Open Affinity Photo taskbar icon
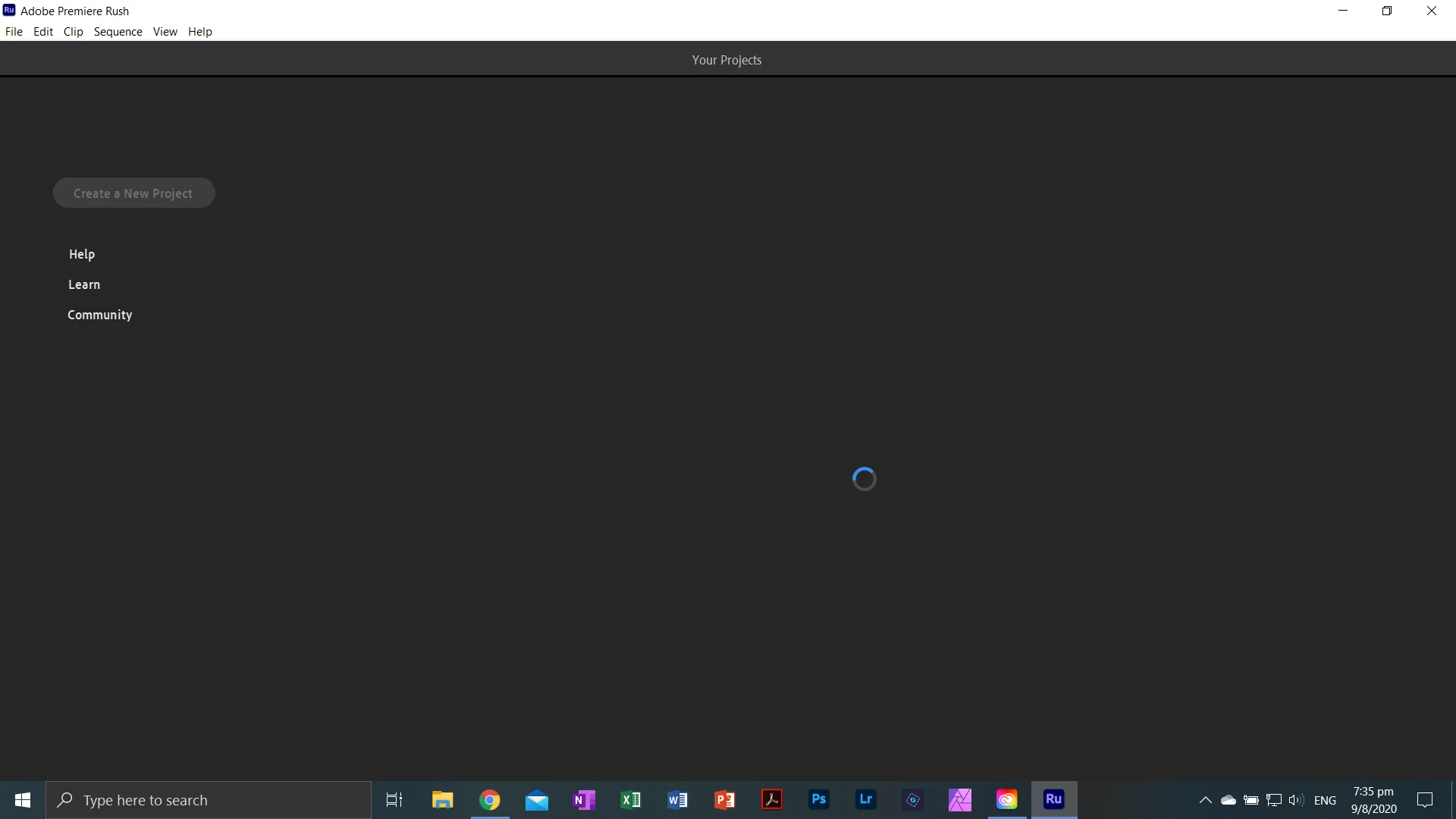Viewport: 1456px width, 819px height. click(x=959, y=799)
